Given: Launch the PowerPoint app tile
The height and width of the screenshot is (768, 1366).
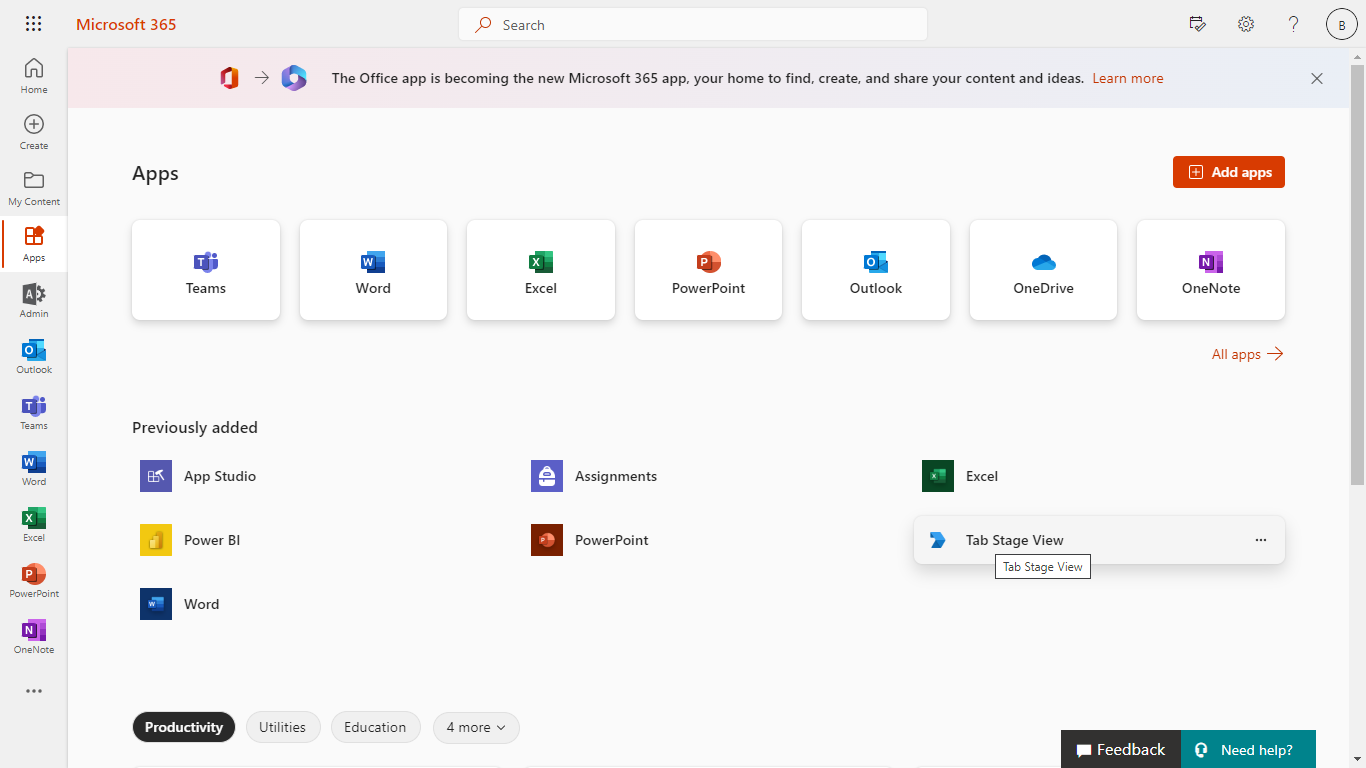Looking at the screenshot, I should tap(708, 270).
